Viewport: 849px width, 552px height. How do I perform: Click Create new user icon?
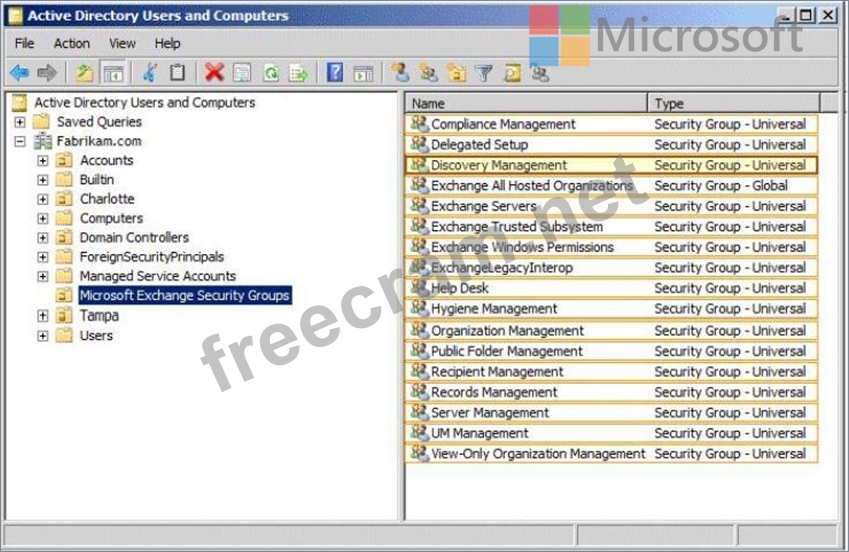[x=401, y=73]
